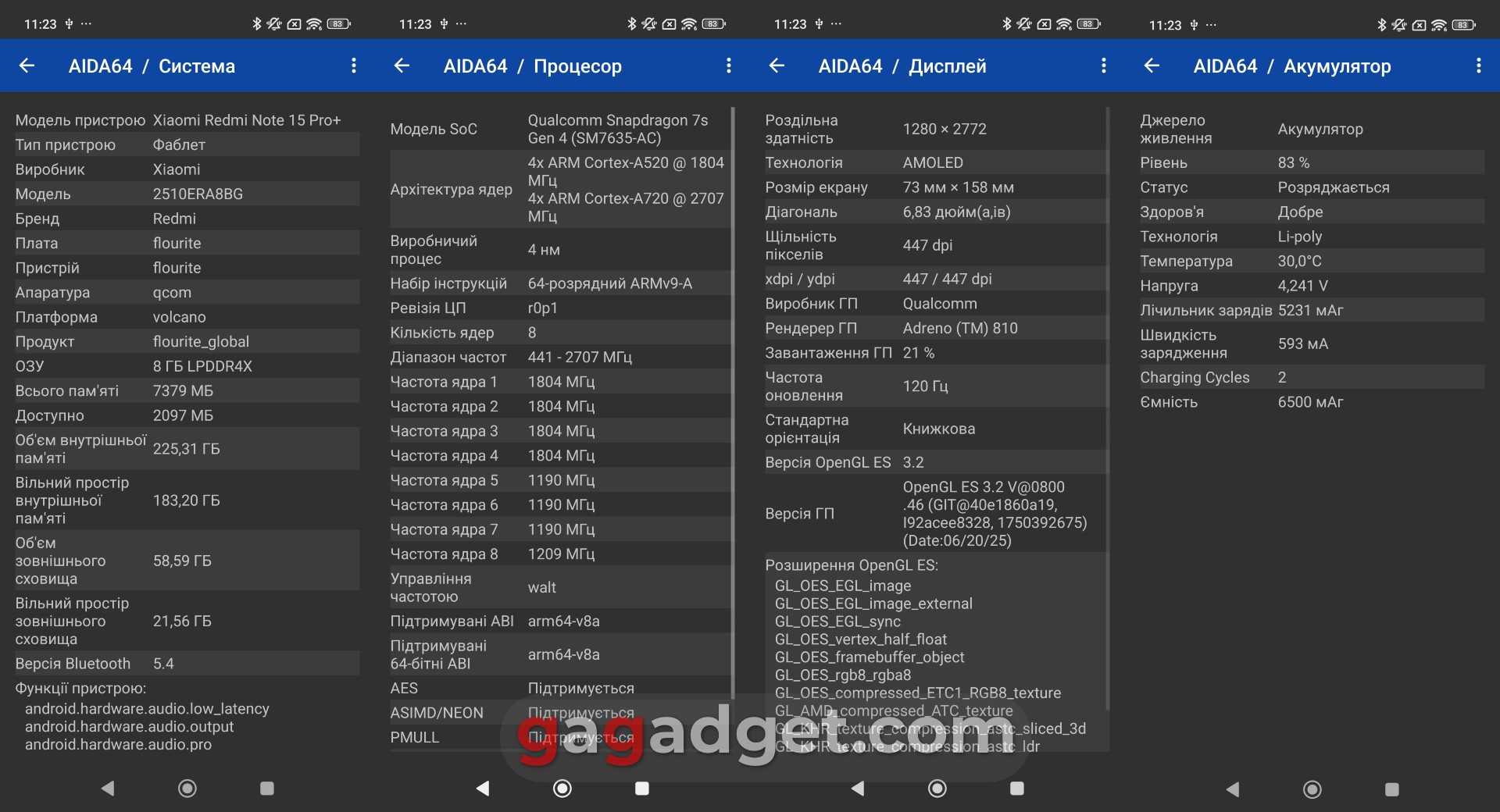Viewport: 1500px width, 812px height.
Task: Tap Bluetooth icon in Процесор status bar
Action: click(x=632, y=24)
